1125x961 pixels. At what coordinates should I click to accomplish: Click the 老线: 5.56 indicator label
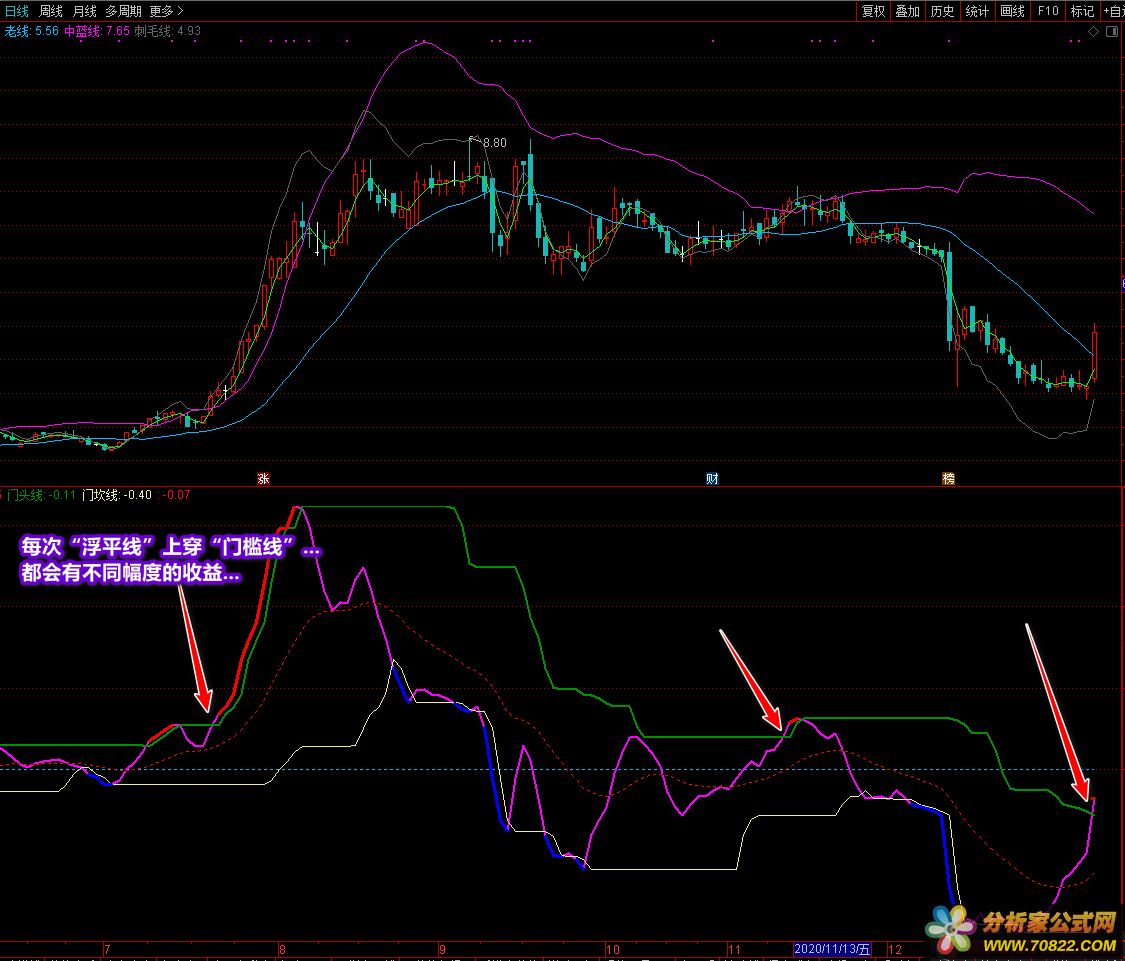[x=32, y=31]
